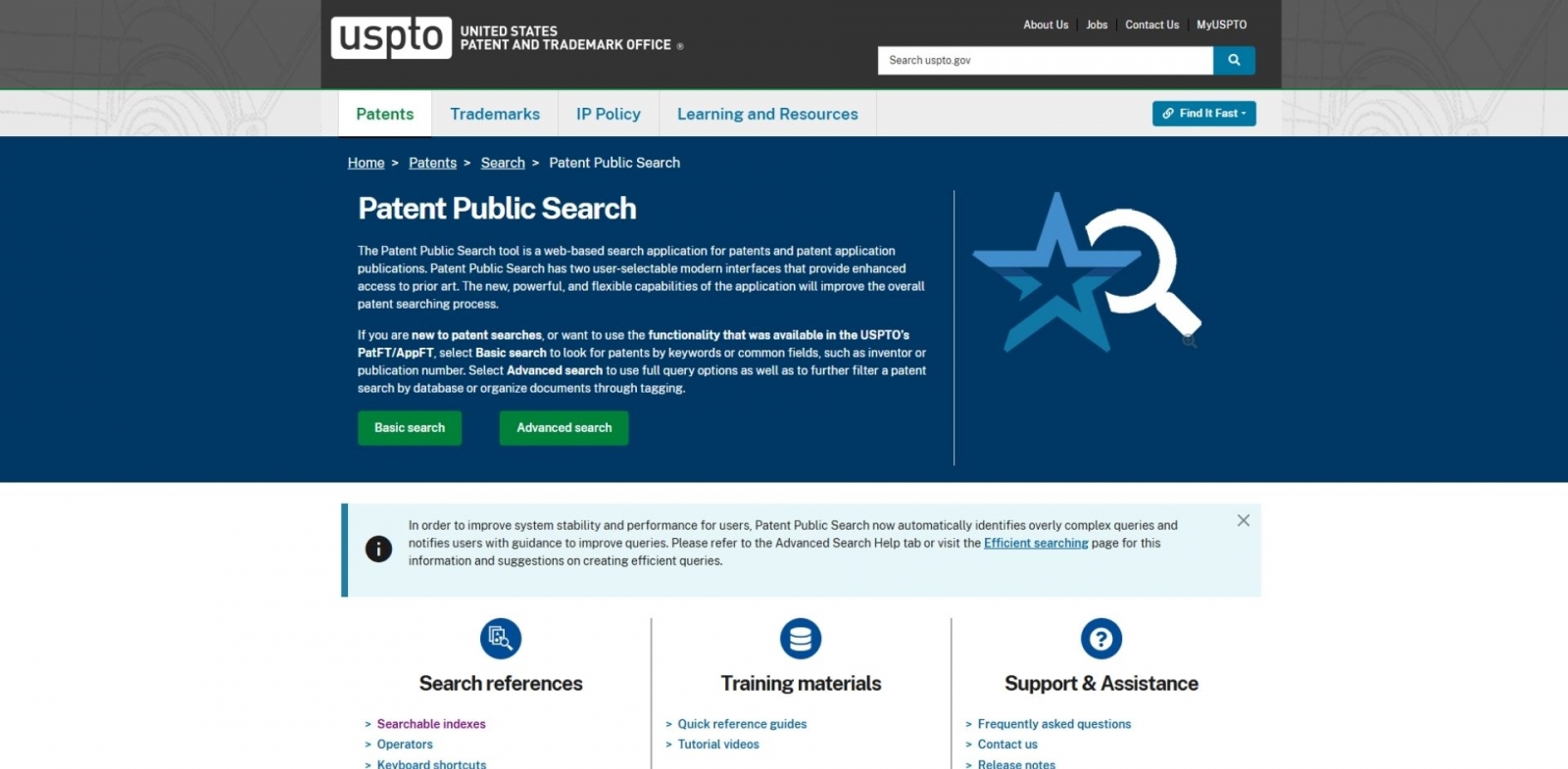Click the Training materials database icon
The height and width of the screenshot is (769, 1568).
[x=801, y=639]
